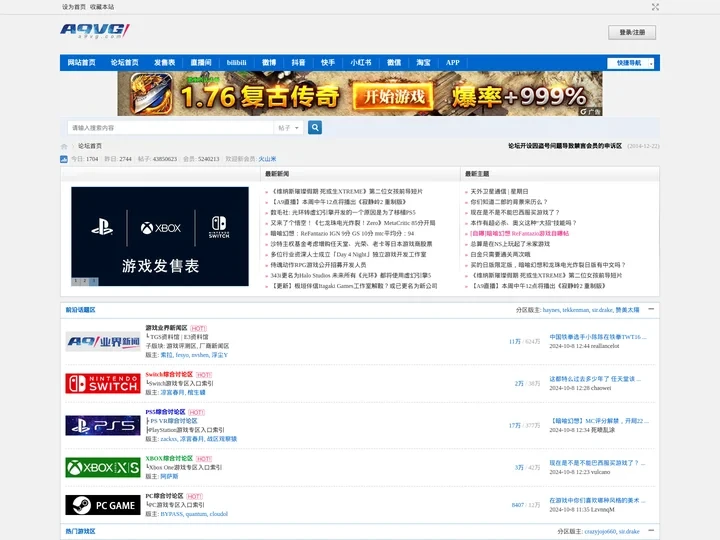Open 直播间 in nav bar
Screen dimensions: 720x540
[201, 62]
